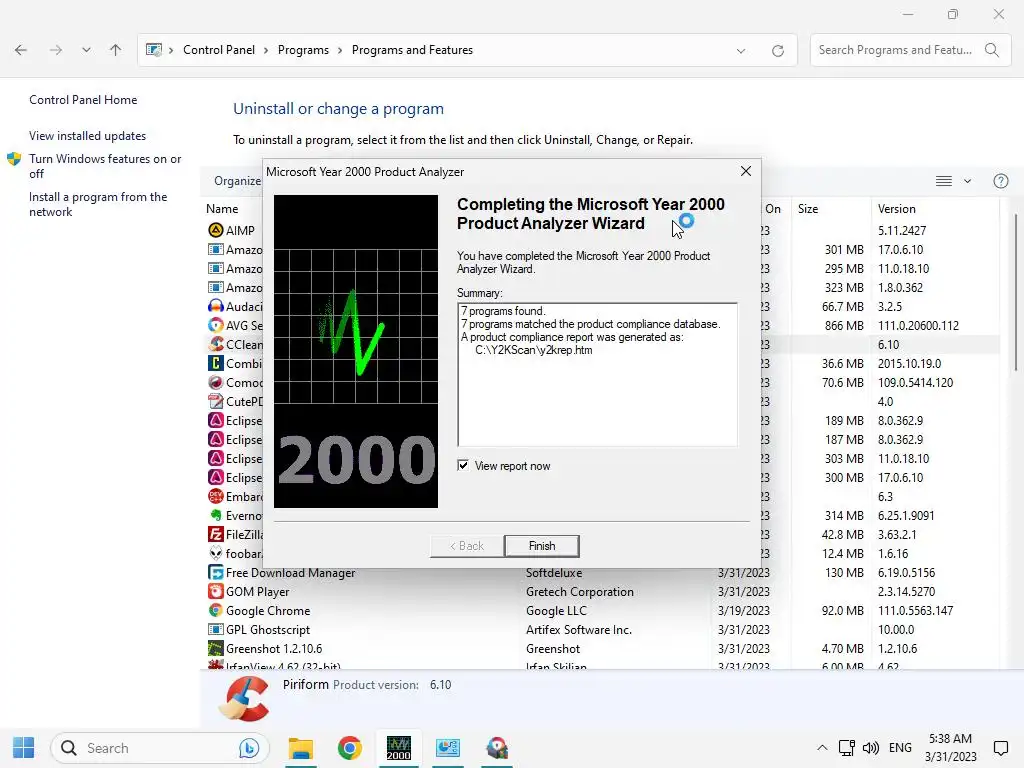Click the forward navigation arrow
Image resolution: width=1024 pixels, height=768 pixels.
[x=56, y=50]
